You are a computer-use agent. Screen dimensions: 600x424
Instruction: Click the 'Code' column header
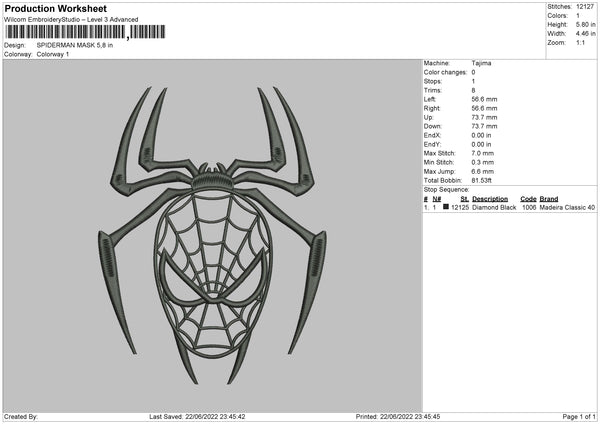[x=528, y=199]
